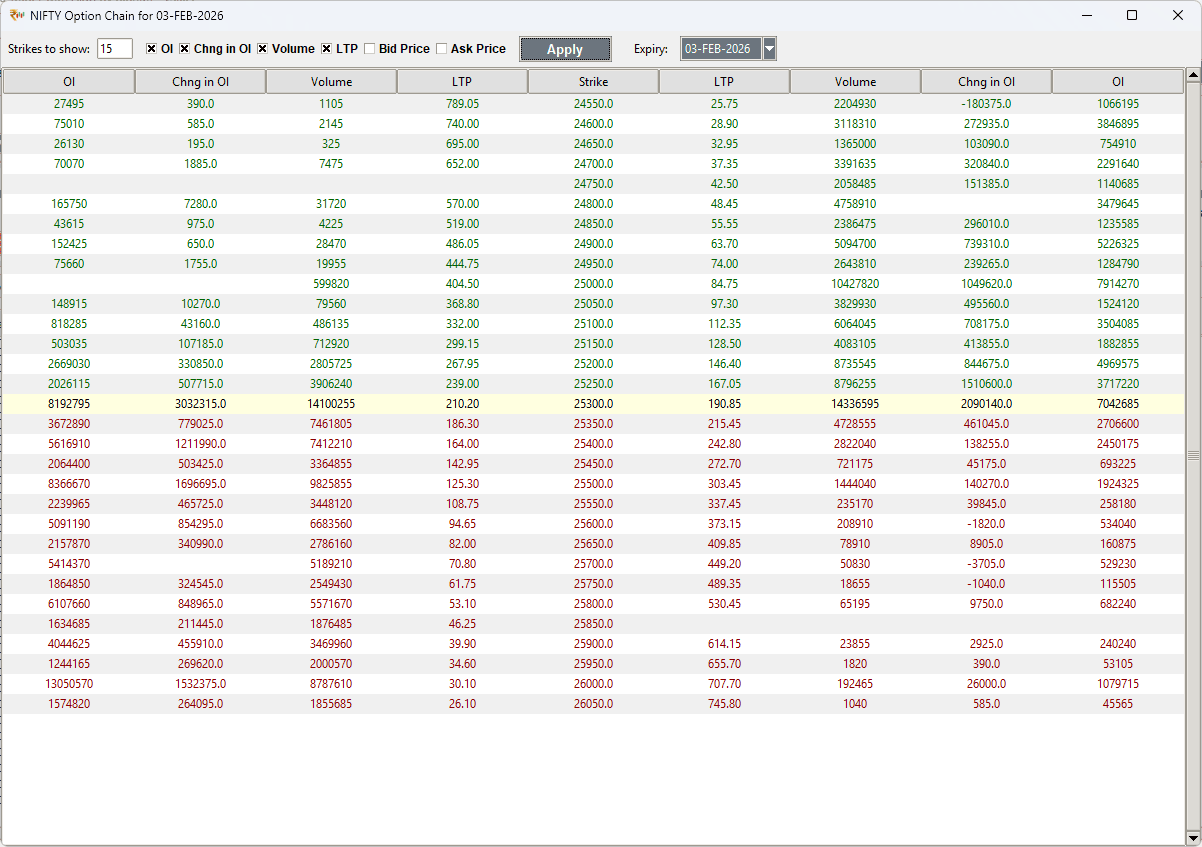The height and width of the screenshot is (847, 1202).
Task: Click the Strikes to show input field
Action: 113,47
